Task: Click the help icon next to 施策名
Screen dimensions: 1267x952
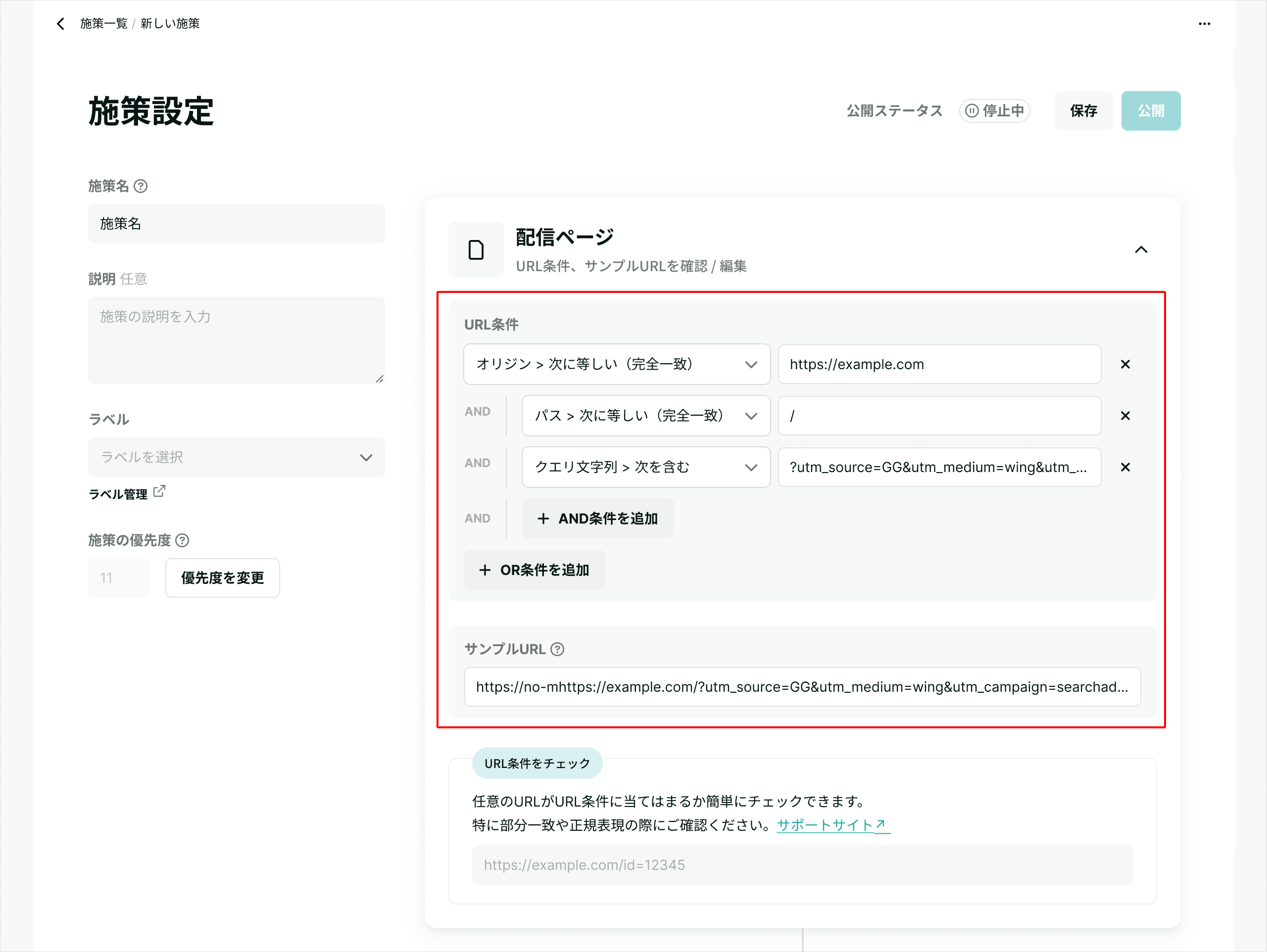Action: [141, 186]
